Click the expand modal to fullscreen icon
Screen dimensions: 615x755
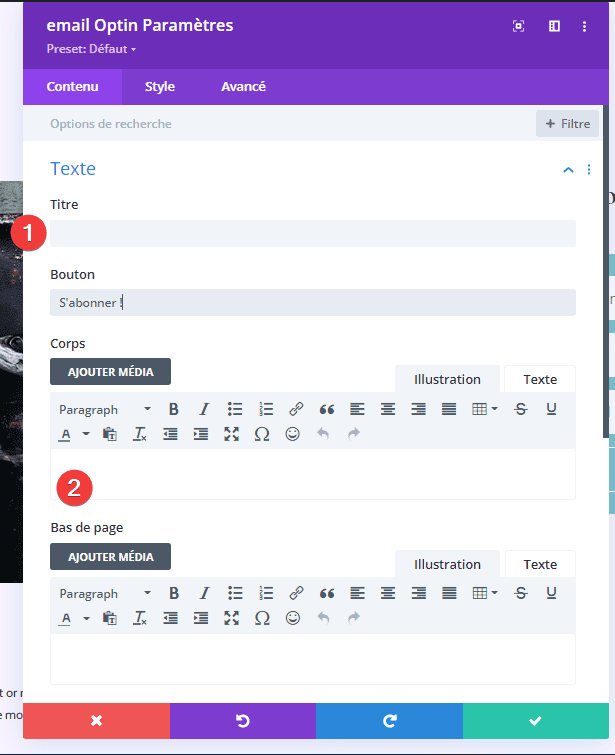tap(518, 26)
